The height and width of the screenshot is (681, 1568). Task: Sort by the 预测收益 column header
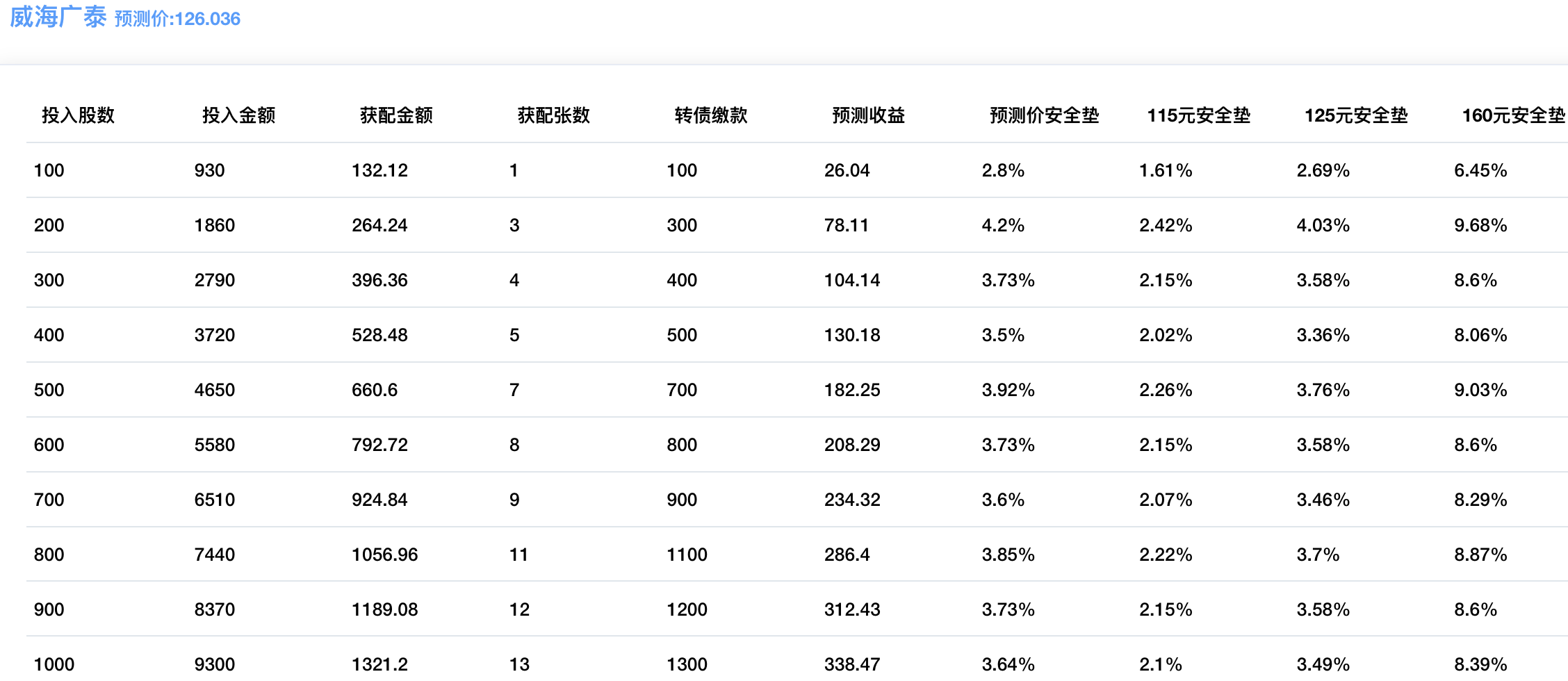[868, 115]
